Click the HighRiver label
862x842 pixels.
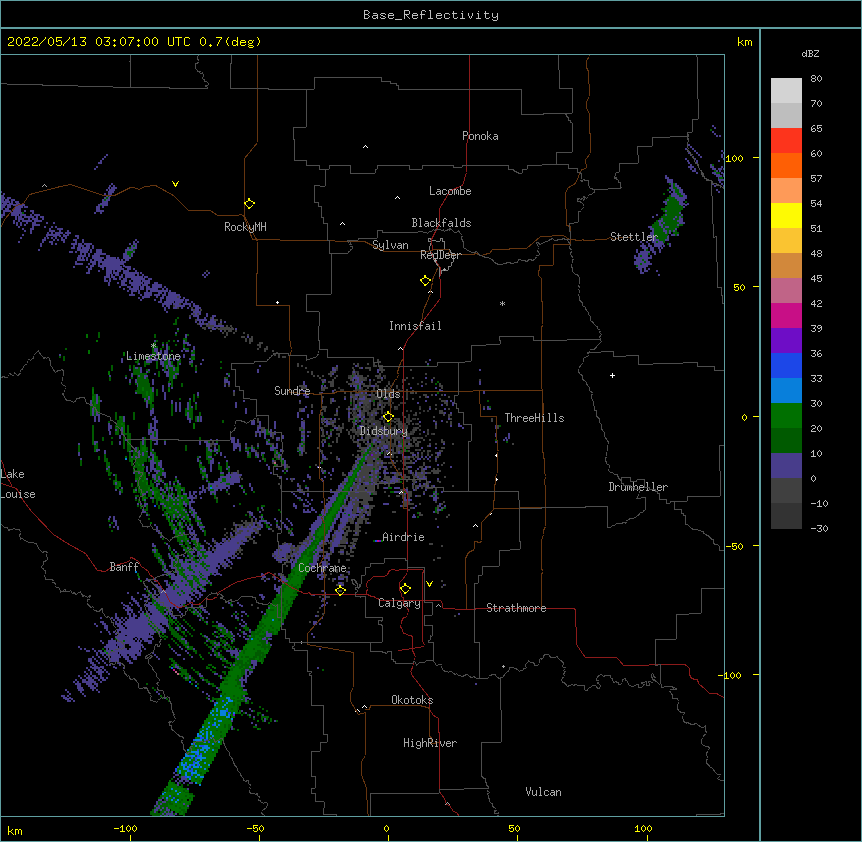pos(430,743)
